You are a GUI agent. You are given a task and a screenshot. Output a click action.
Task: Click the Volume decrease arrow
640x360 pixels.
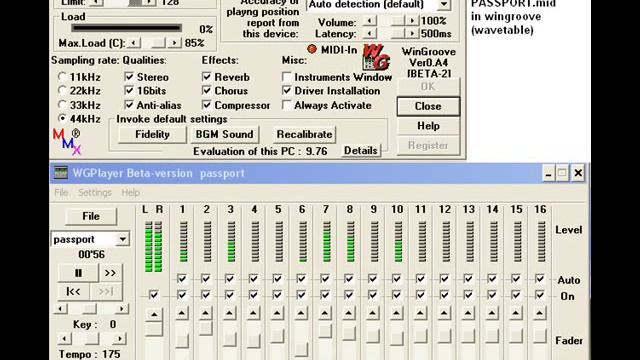370,20
